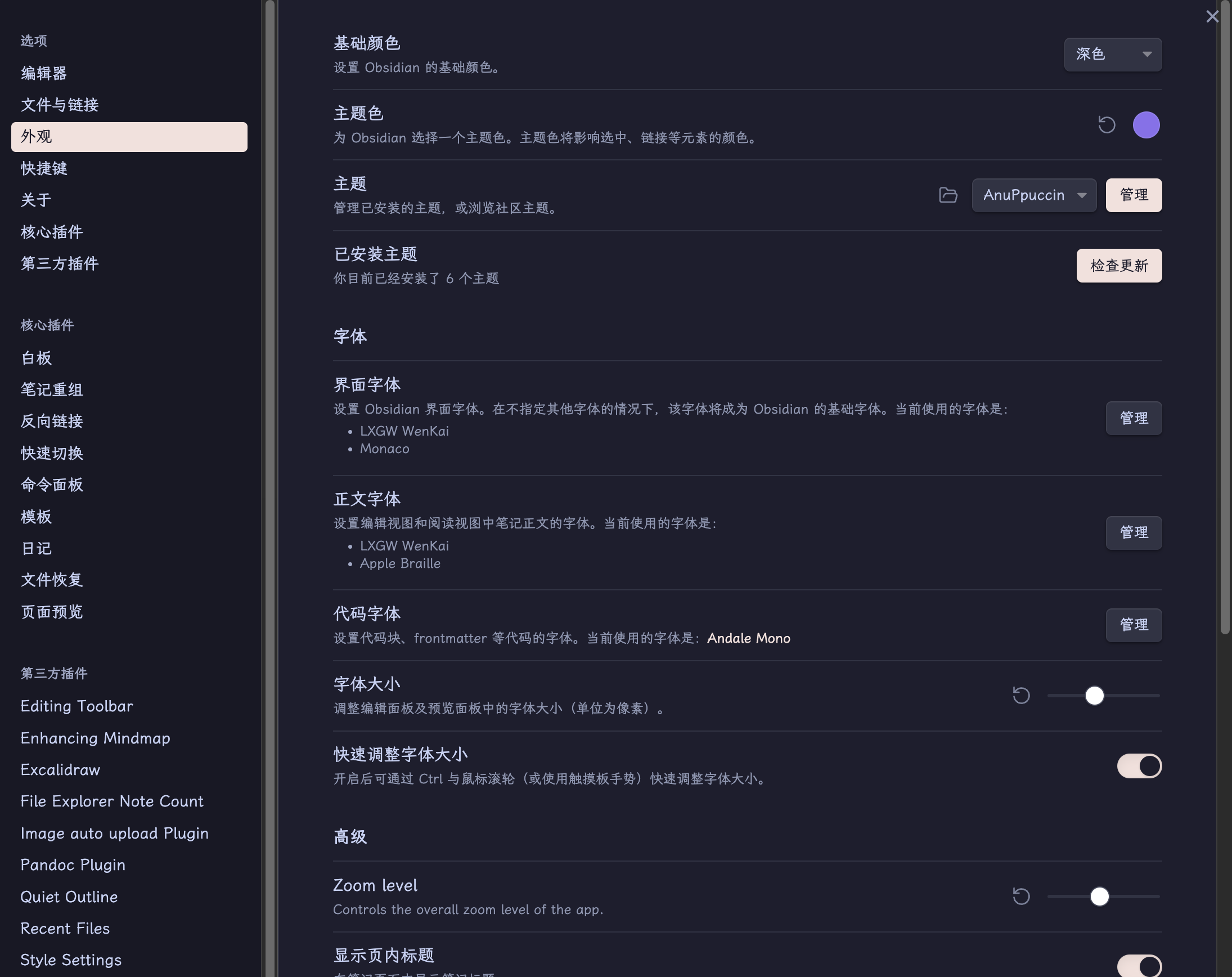Close the settings dialog
The image size is (1232, 977).
point(1212,16)
